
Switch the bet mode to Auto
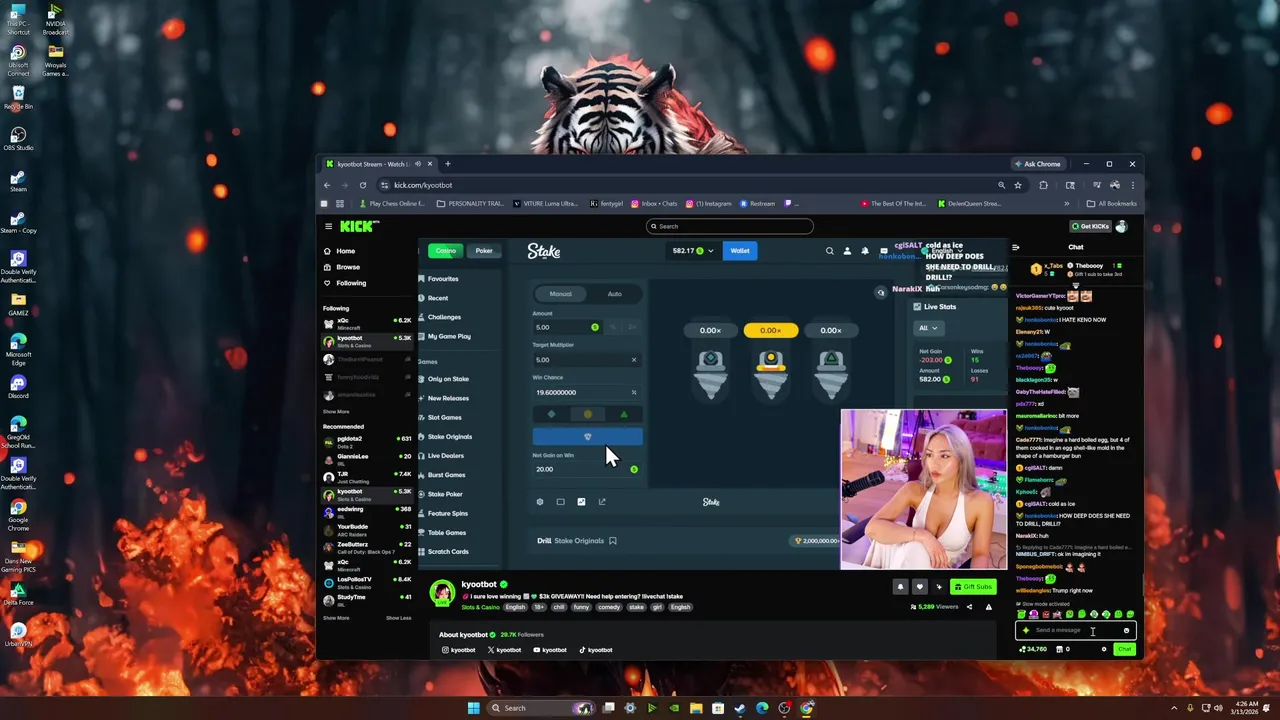pyautogui.click(x=614, y=294)
